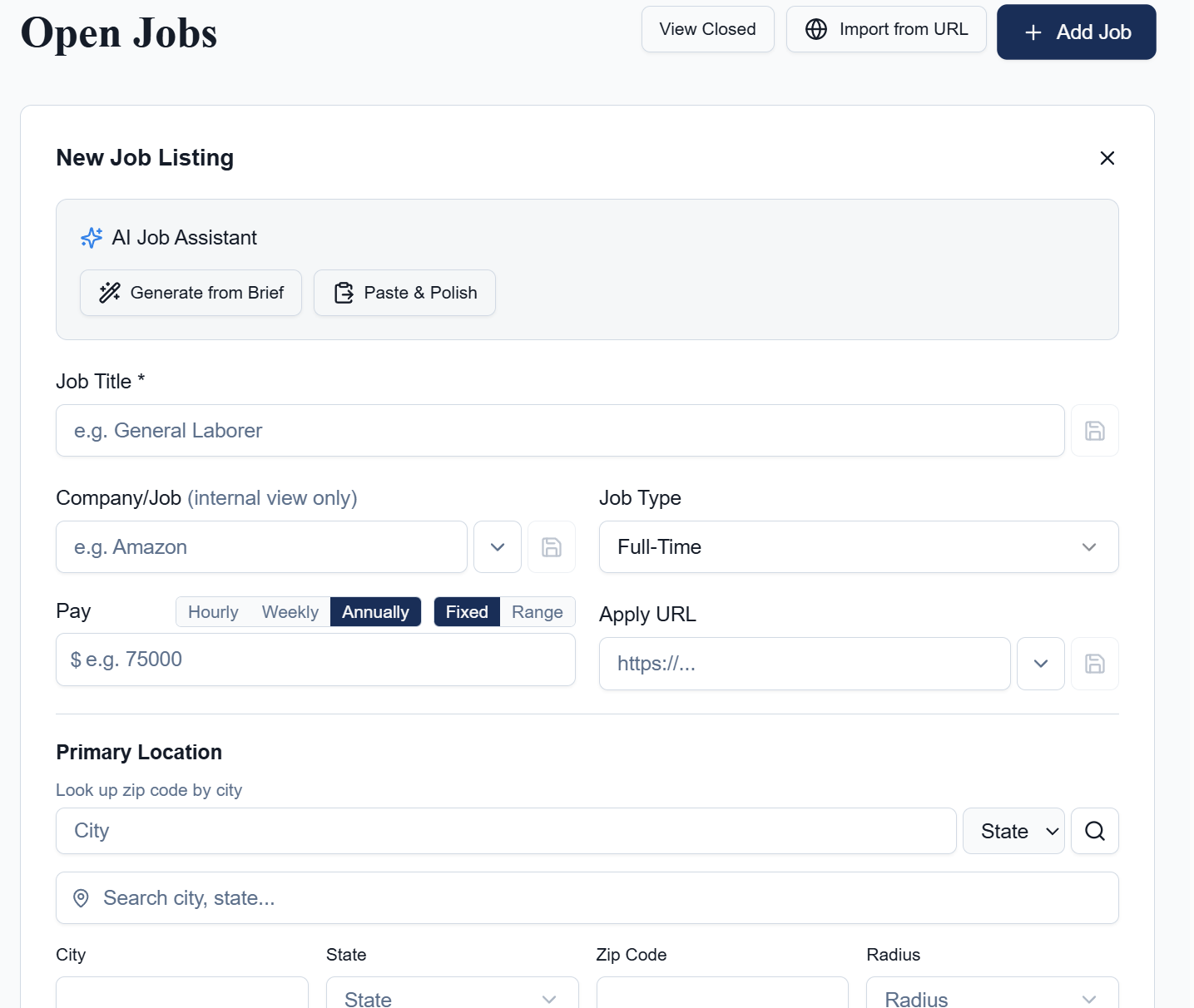Focus the bottom City input field
The width and height of the screenshot is (1194, 1008).
(181, 994)
